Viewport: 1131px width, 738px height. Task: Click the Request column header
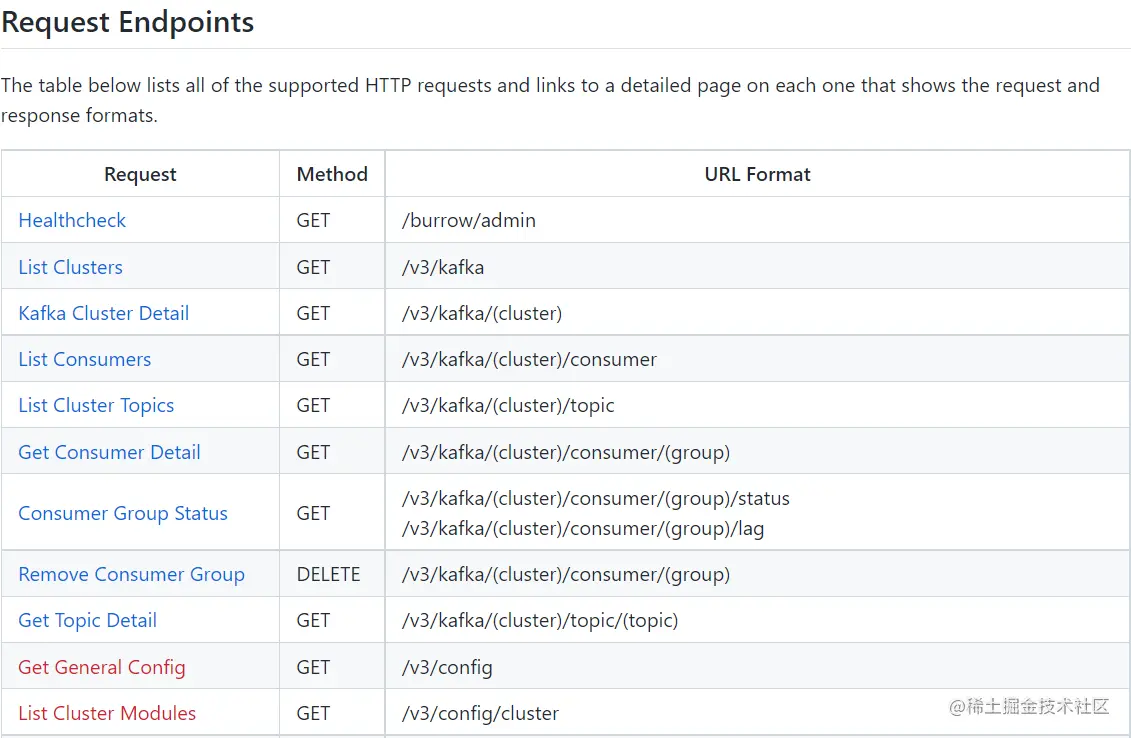click(140, 174)
